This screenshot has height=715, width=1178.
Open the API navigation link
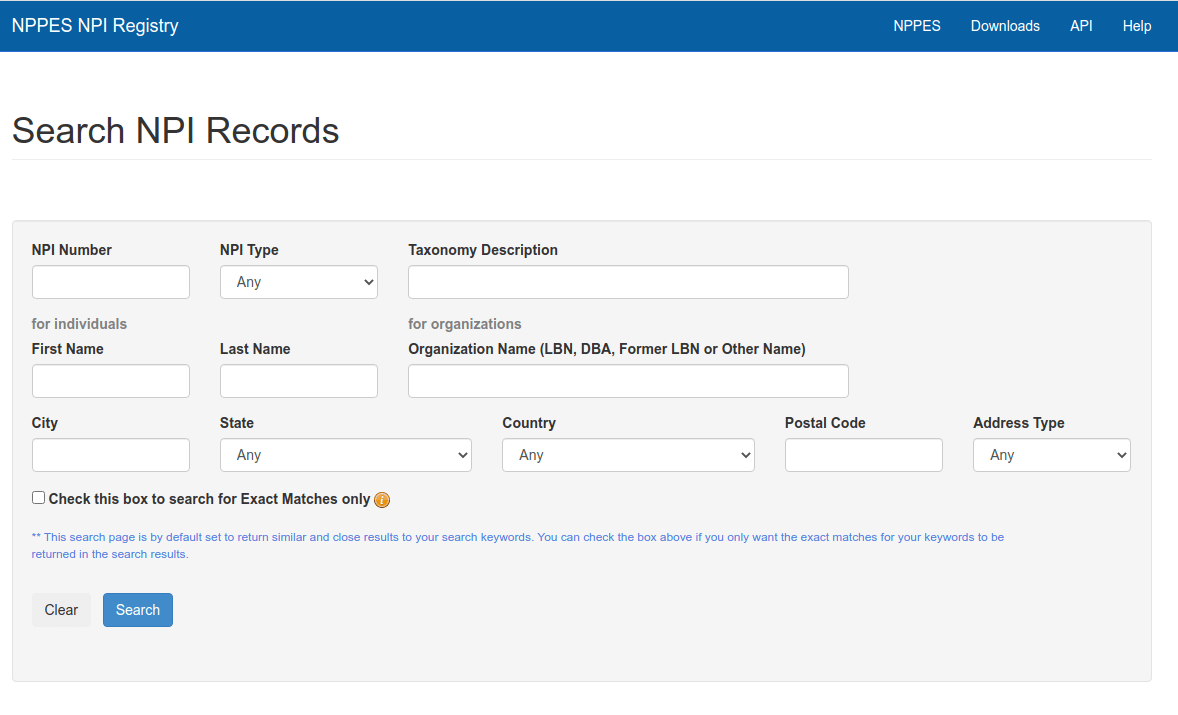1081,26
